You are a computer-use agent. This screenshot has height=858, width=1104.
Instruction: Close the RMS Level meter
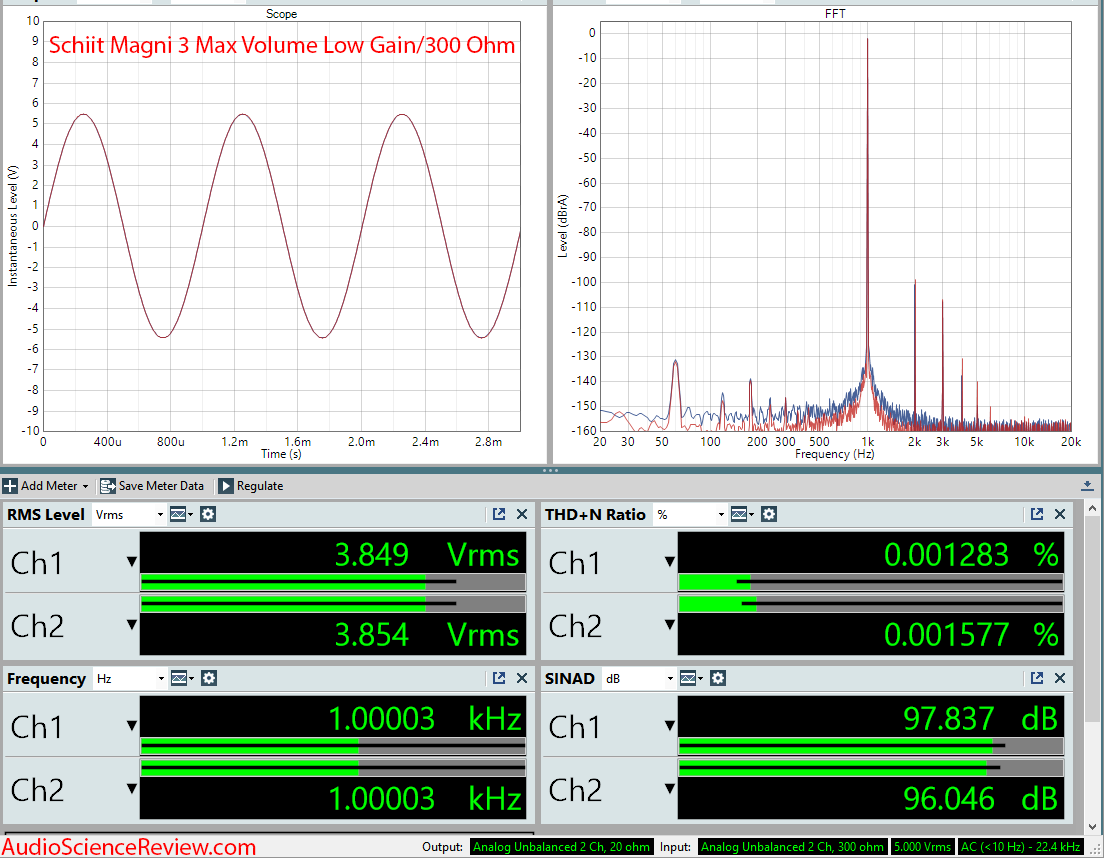[x=522, y=515]
